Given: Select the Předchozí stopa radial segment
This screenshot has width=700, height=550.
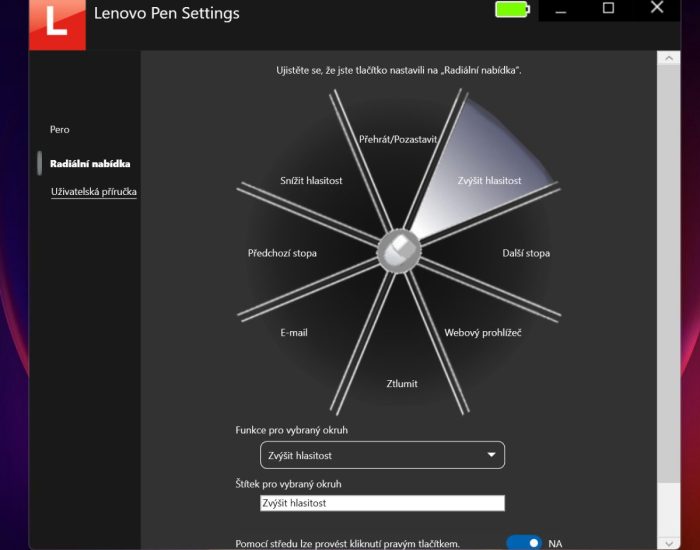Looking at the screenshot, I should pos(282,253).
